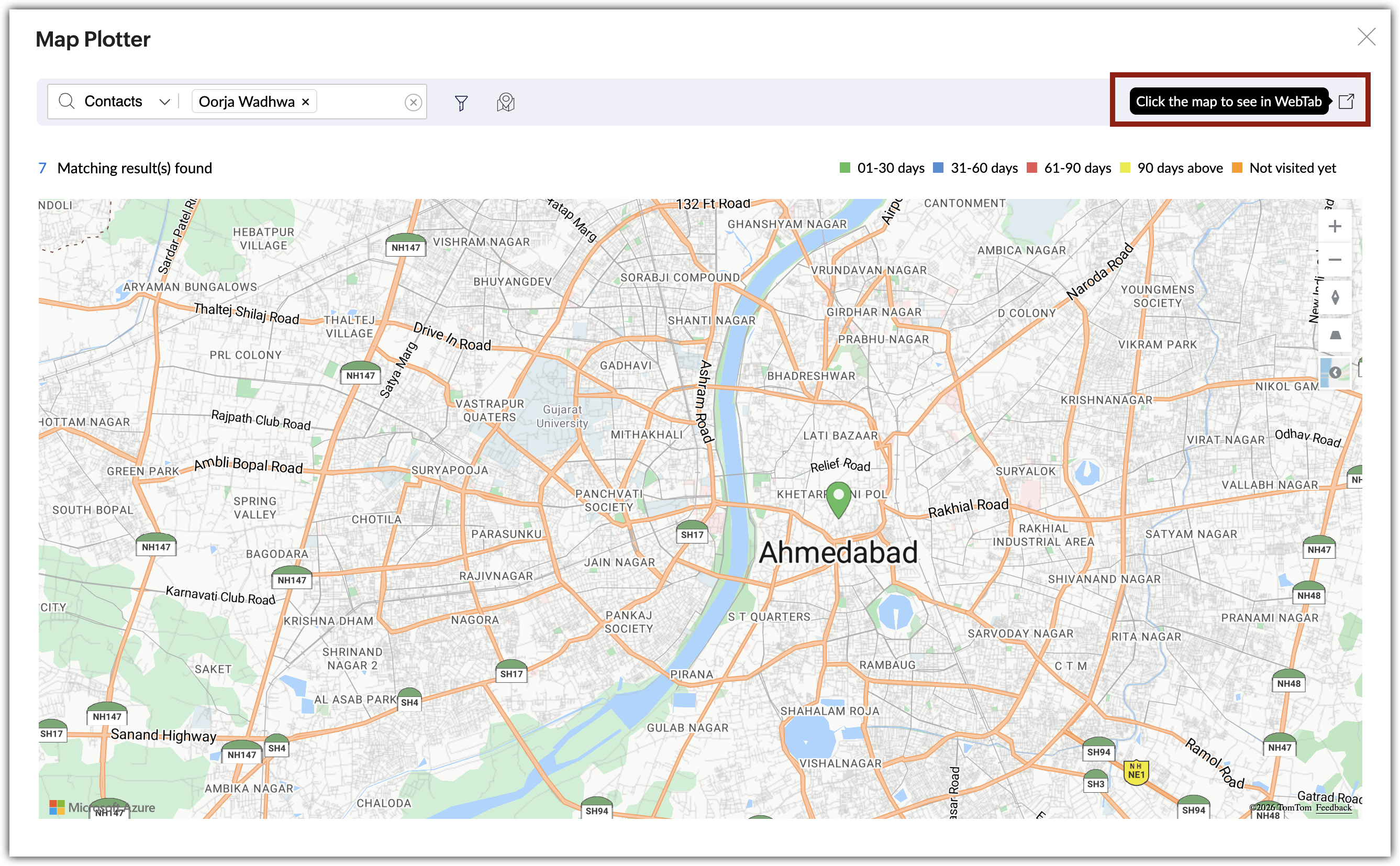Click the SH3 highway shield

point(1095,781)
